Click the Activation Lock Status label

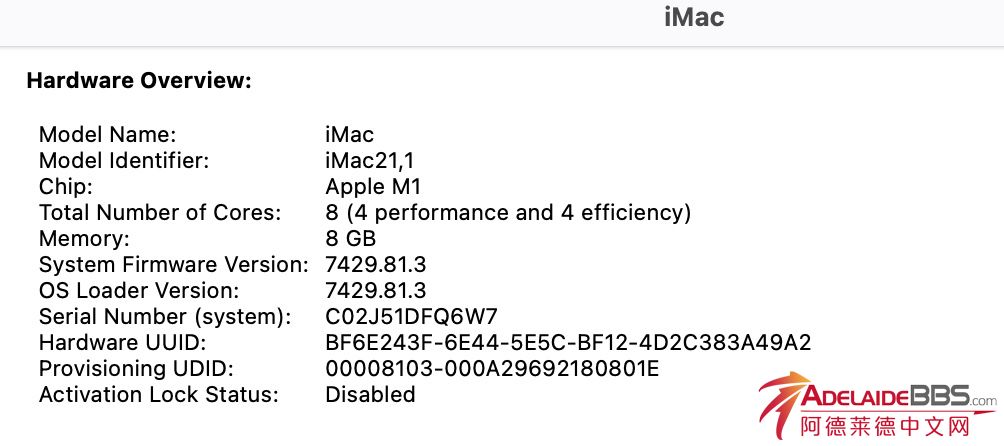[x=158, y=394]
